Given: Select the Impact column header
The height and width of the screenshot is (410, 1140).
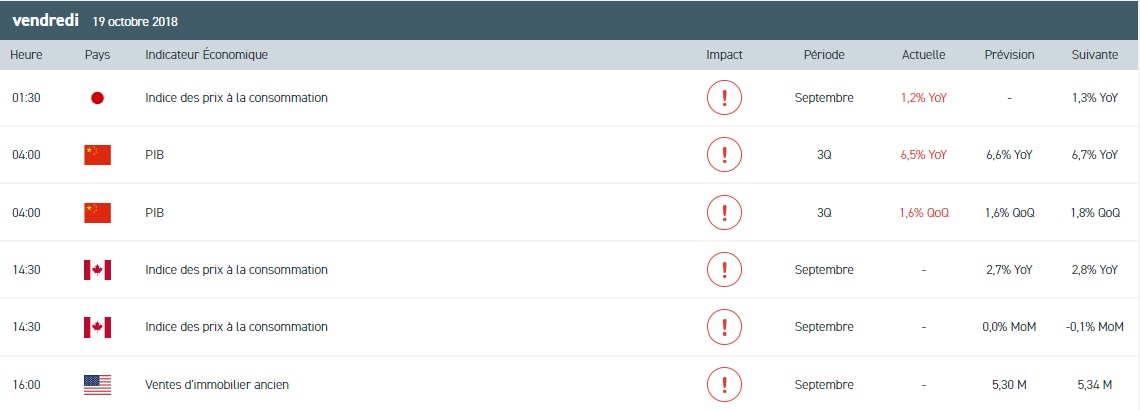Looking at the screenshot, I should [724, 55].
